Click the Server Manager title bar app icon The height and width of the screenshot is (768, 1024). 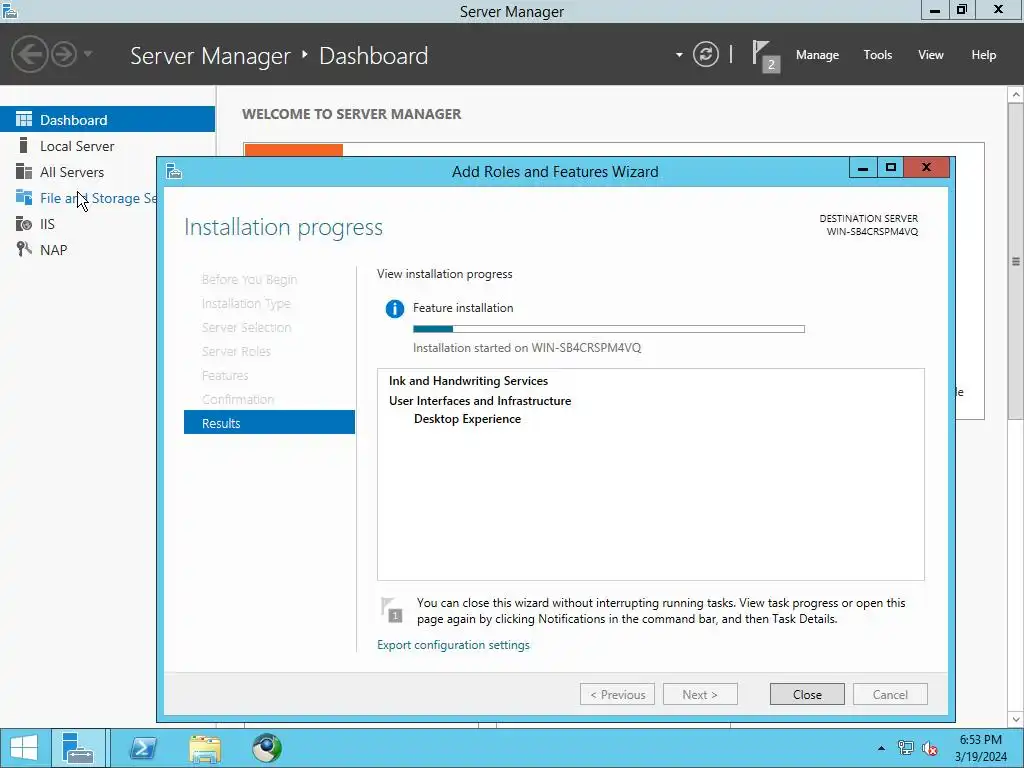coord(10,11)
